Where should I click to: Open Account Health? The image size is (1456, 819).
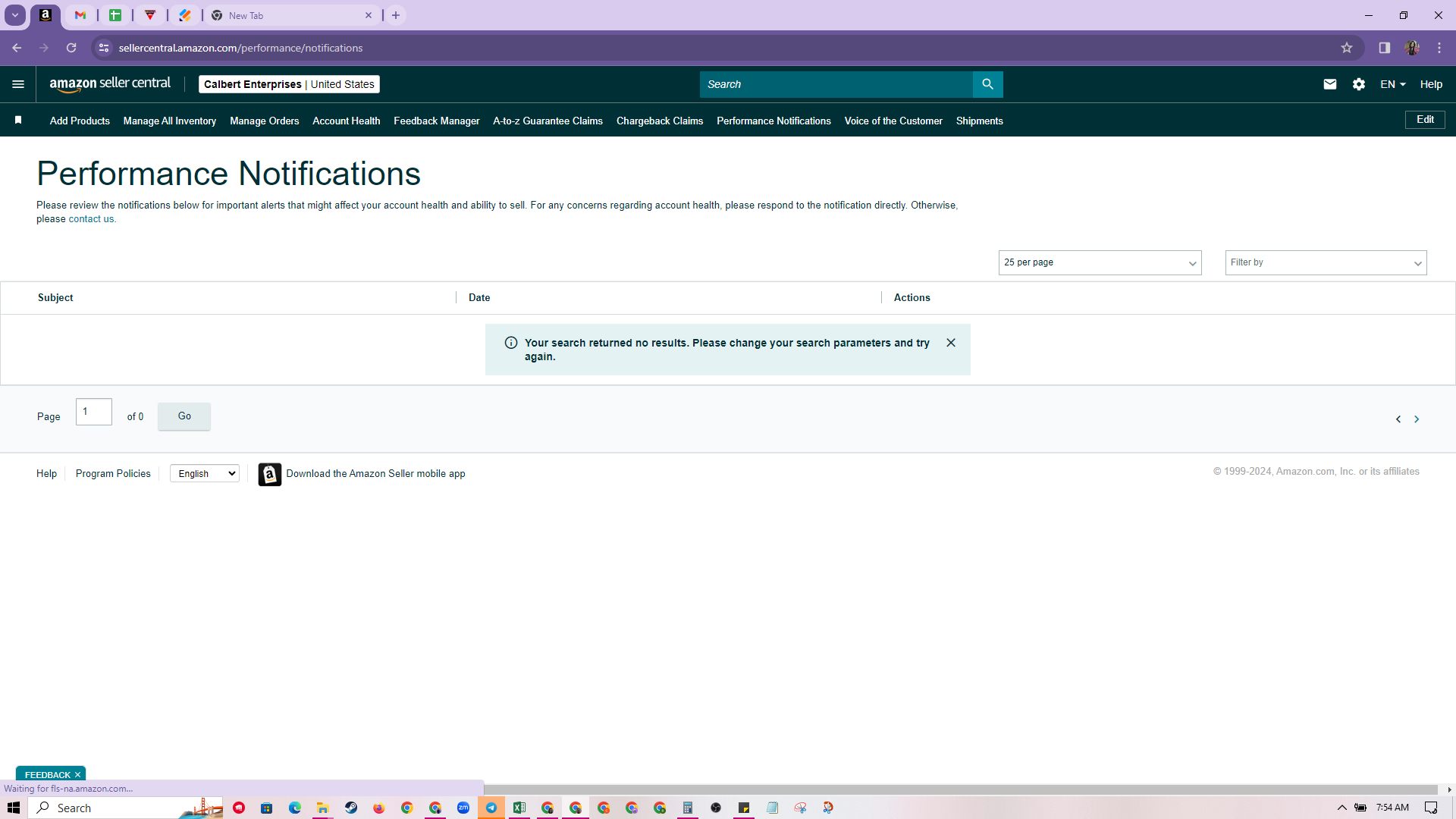pos(347,121)
